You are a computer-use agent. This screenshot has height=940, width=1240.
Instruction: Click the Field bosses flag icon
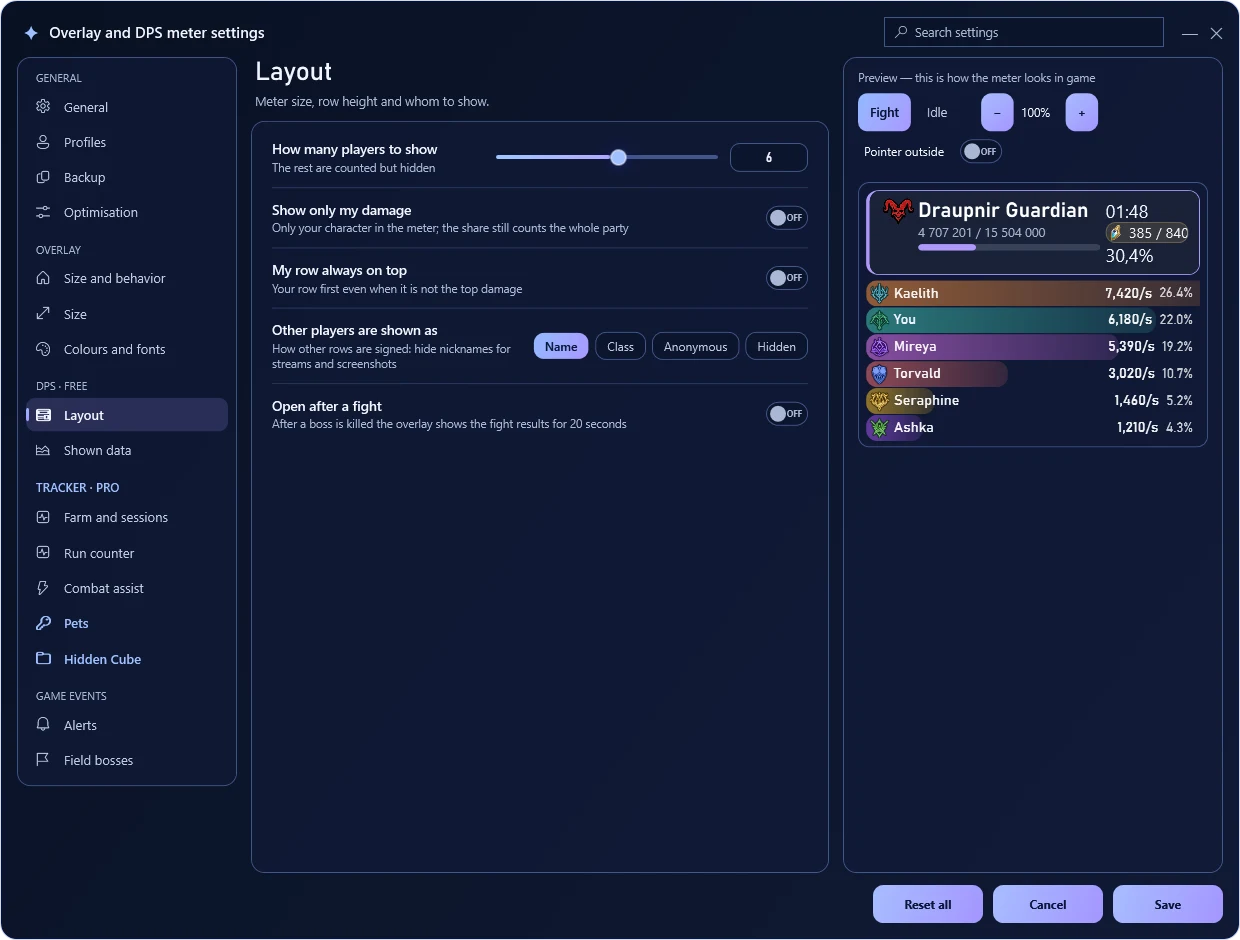coord(43,760)
